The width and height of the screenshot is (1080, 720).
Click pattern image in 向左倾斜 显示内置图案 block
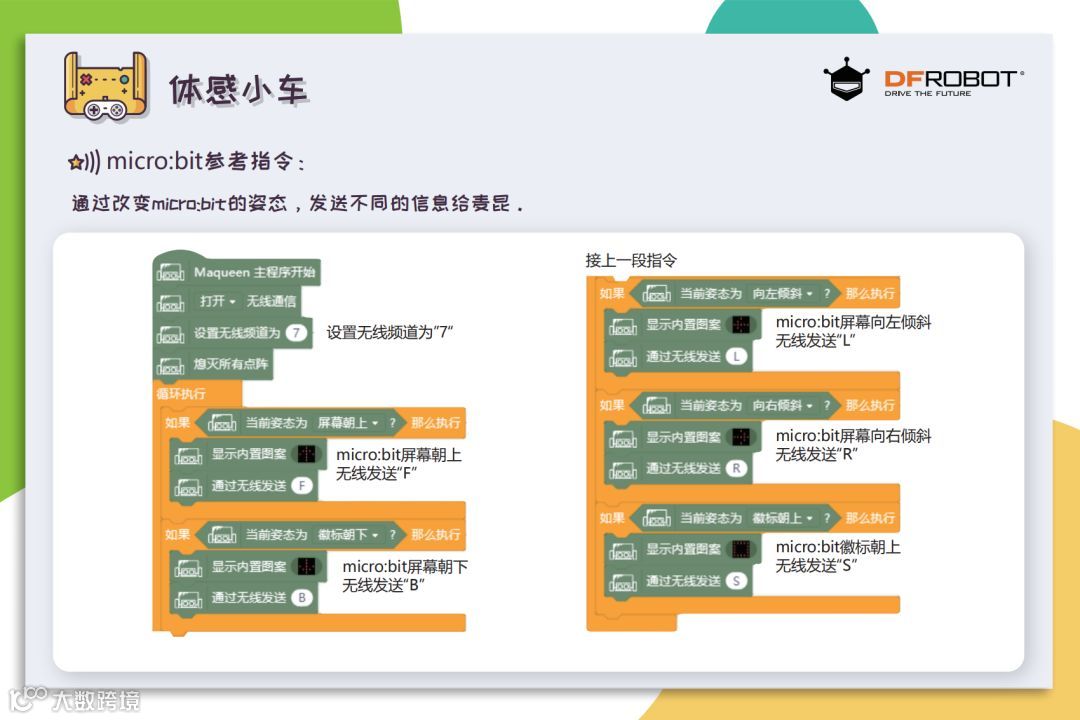(741, 325)
